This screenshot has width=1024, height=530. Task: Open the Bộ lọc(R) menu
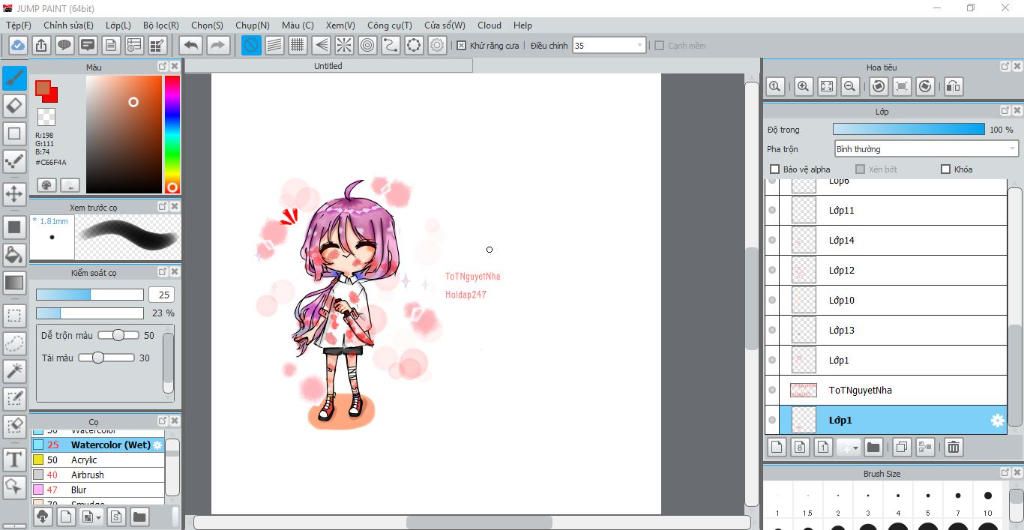click(161, 25)
